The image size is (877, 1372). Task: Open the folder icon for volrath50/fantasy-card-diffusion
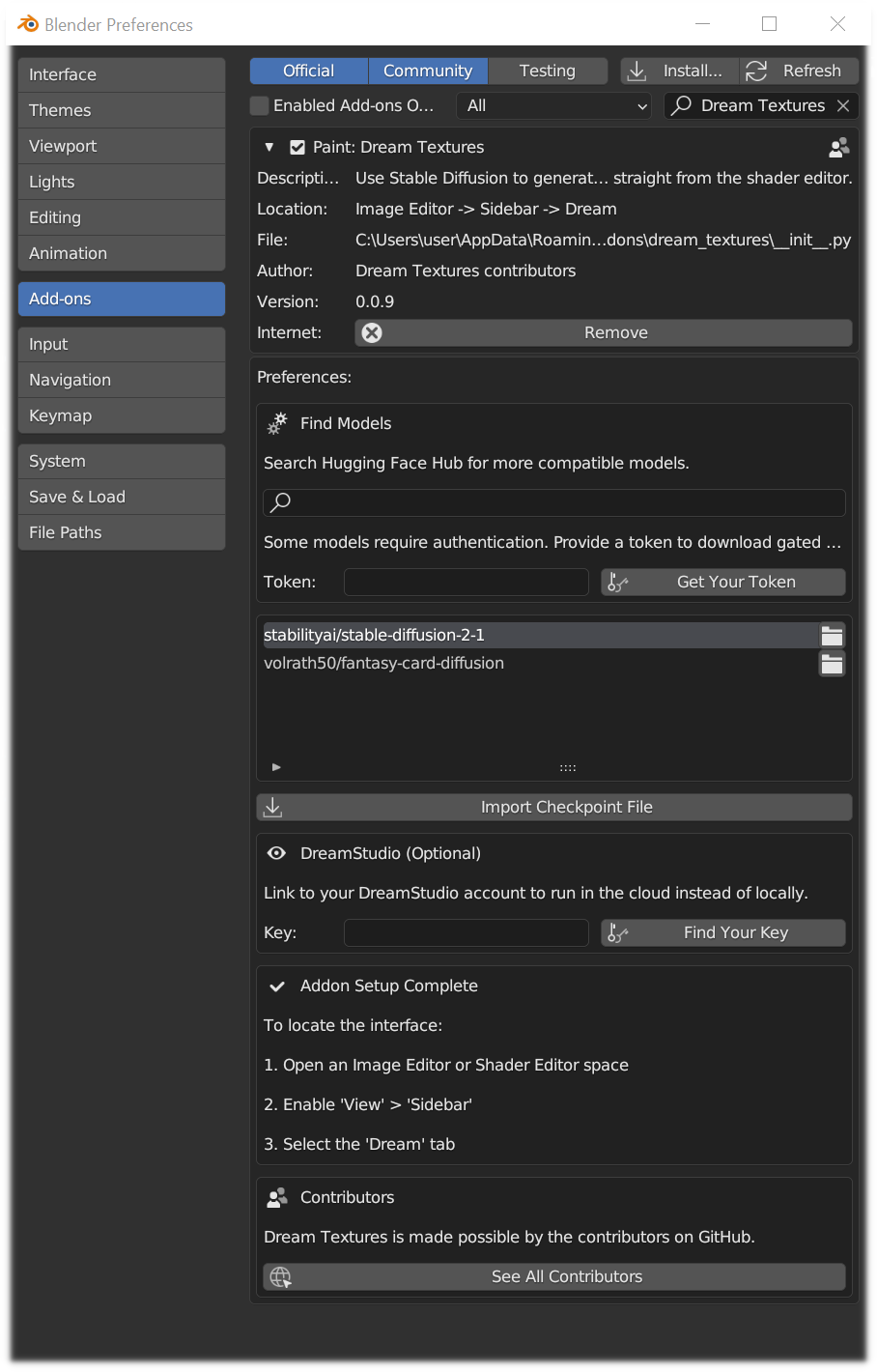point(832,664)
